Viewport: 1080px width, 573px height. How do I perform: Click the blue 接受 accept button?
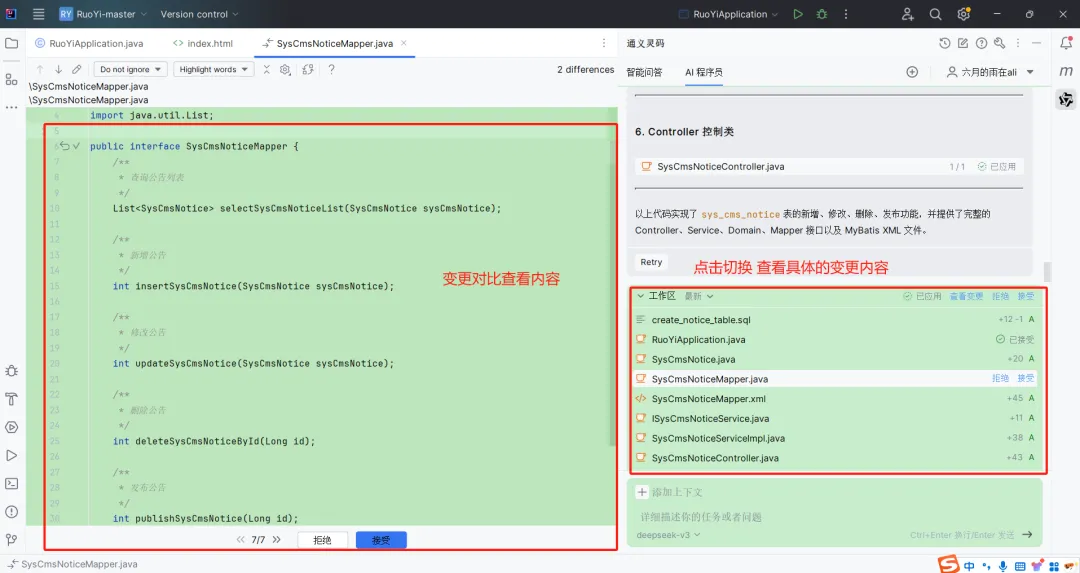381,540
